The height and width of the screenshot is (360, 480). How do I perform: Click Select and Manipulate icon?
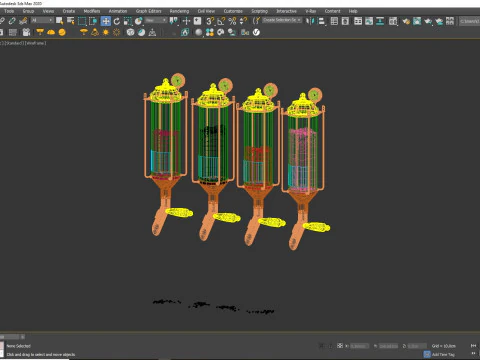point(186,21)
